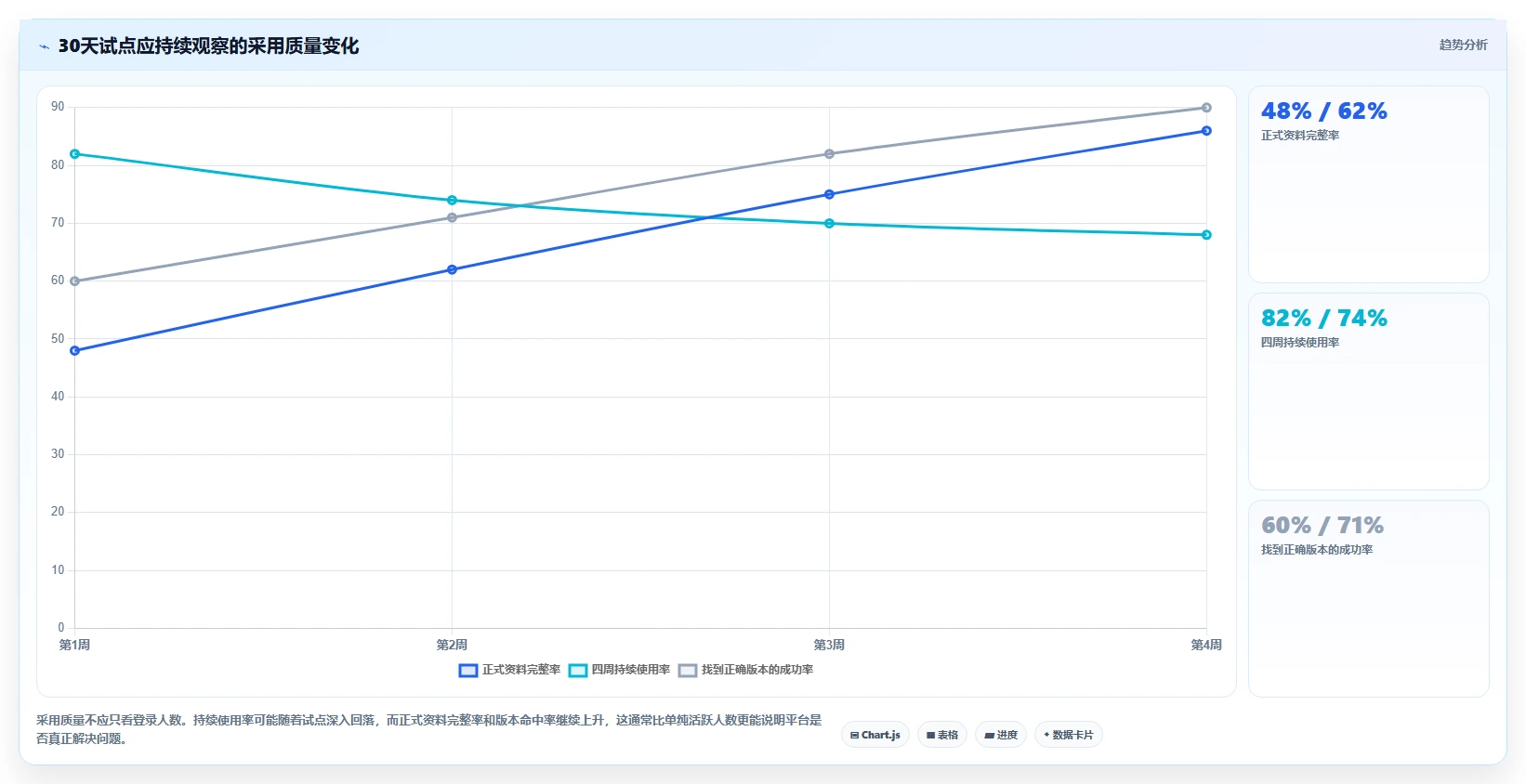Select the 48% / 62% stat card

click(x=1368, y=185)
